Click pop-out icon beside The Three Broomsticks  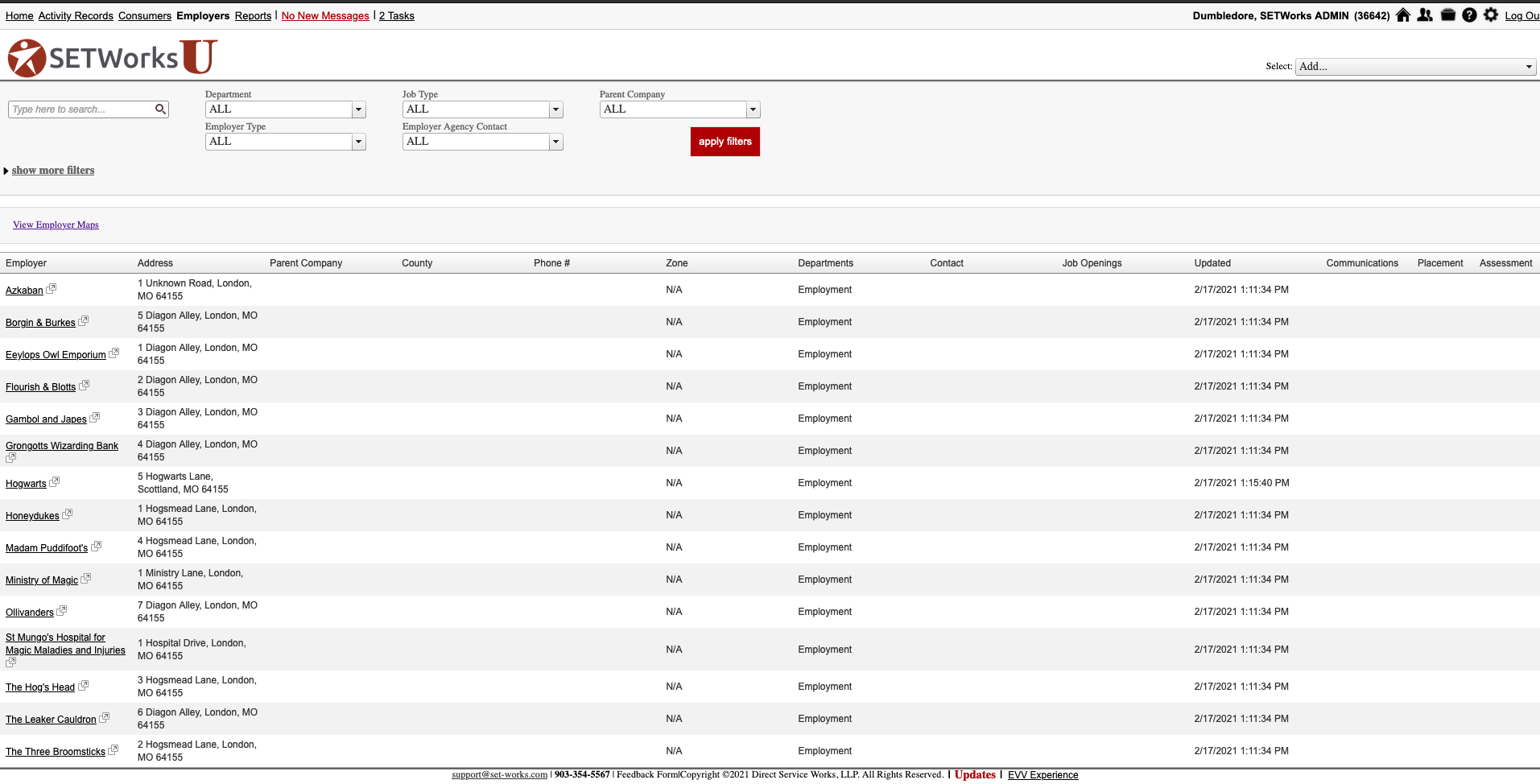(114, 749)
